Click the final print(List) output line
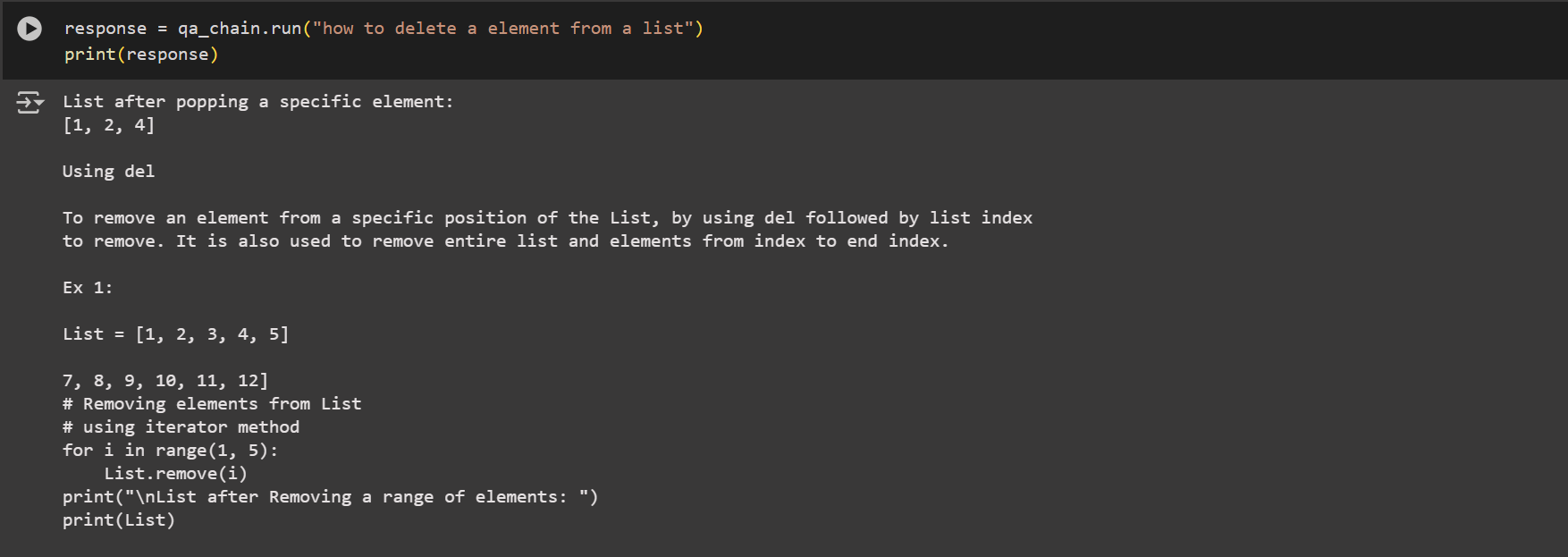 point(119,520)
